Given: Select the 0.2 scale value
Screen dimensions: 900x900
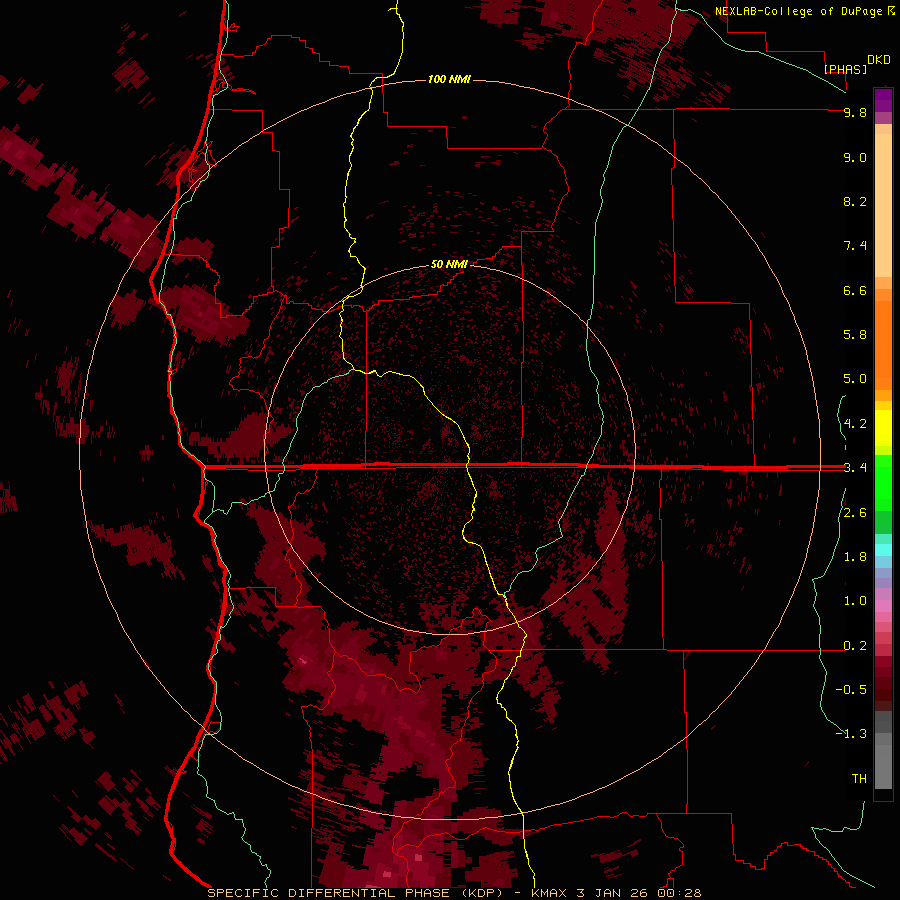Looking at the screenshot, I should [x=855, y=646].
